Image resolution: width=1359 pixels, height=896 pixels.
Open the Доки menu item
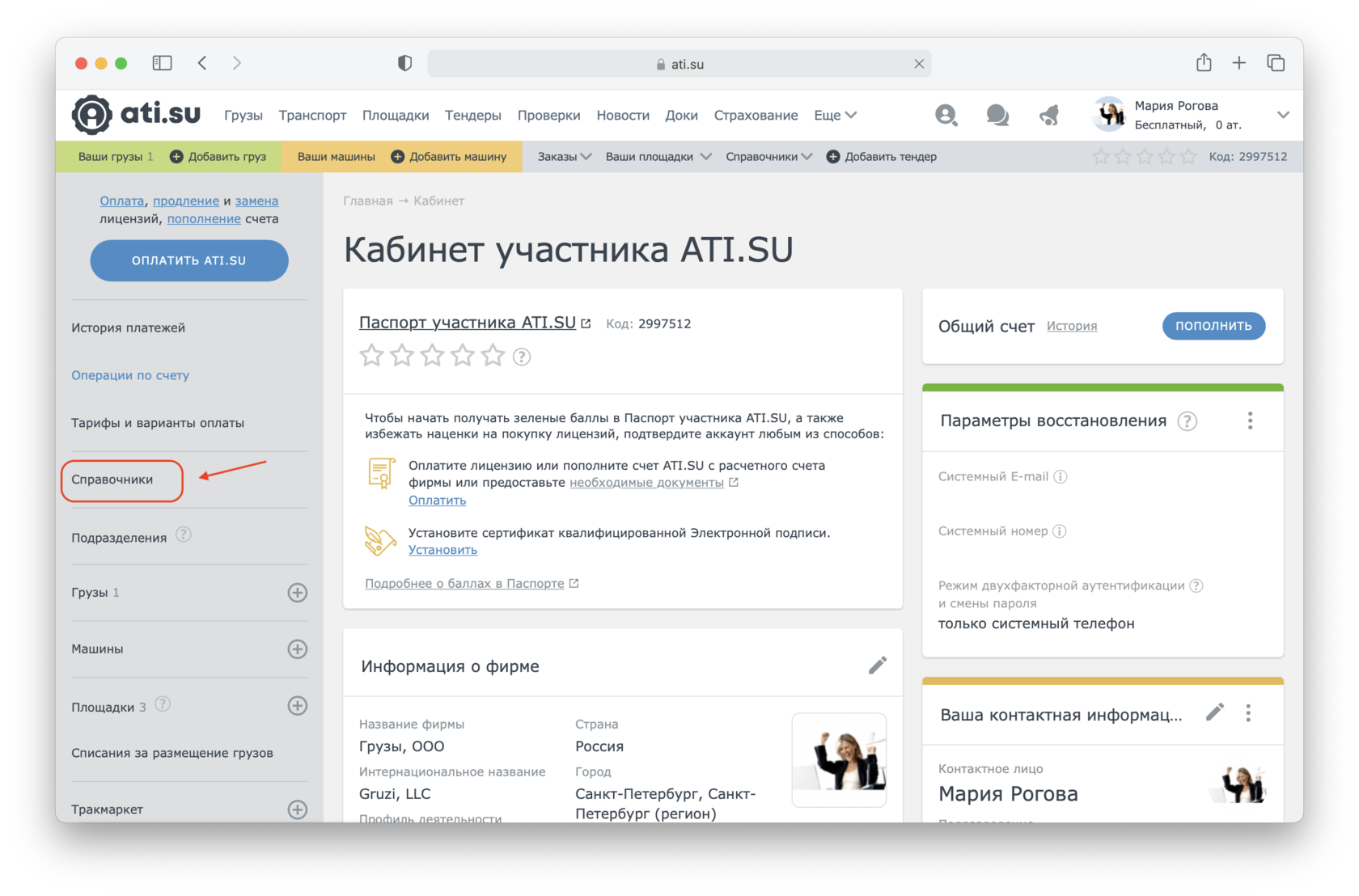click(681, 116)
